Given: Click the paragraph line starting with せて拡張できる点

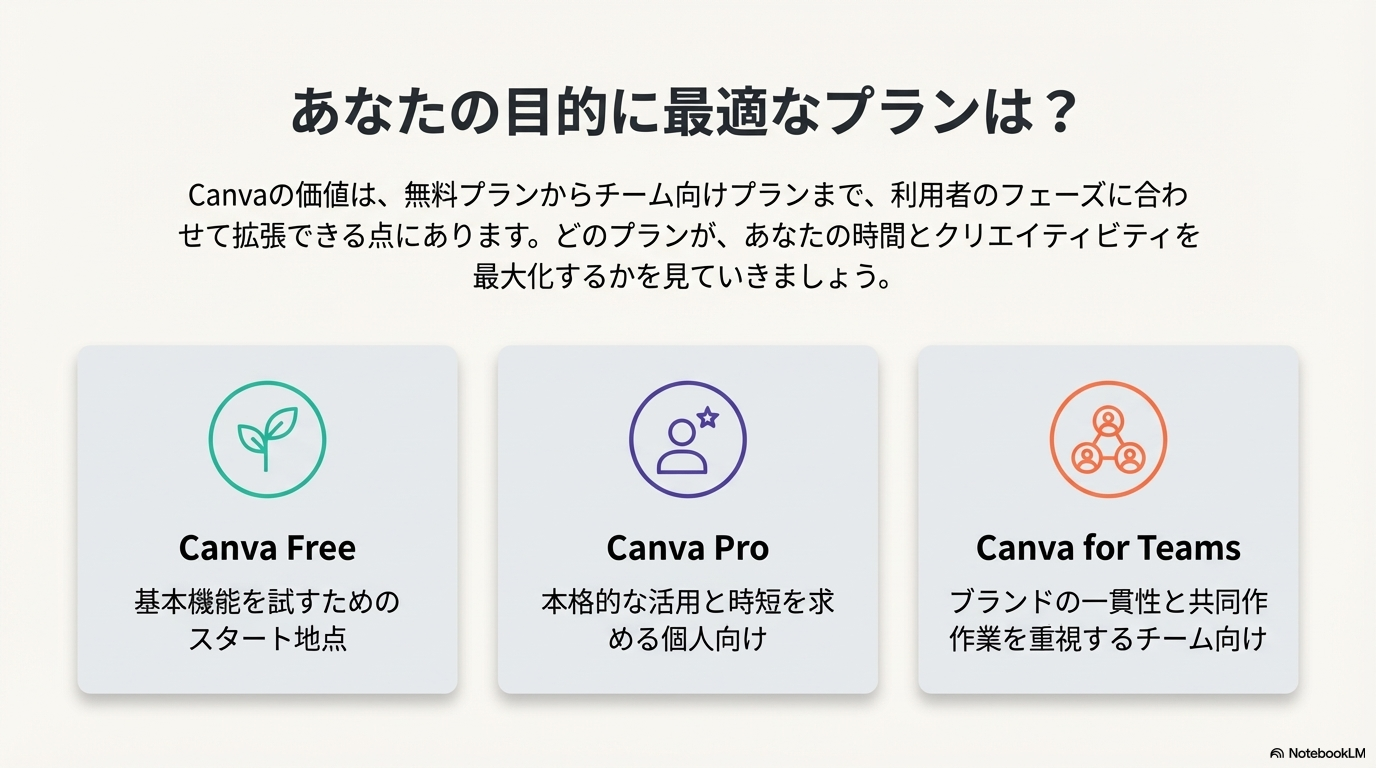Looking at the screenshot, I should coord(687,236).
